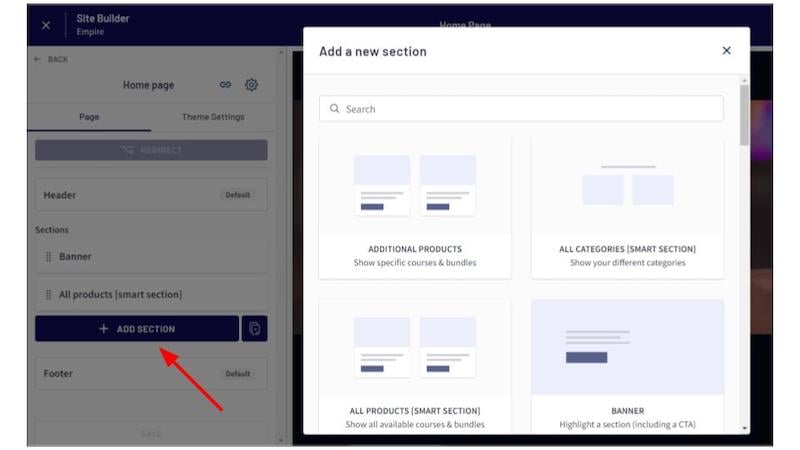Choose the Additional Products section thumbnail
The height and width of the screenshot is (450, 800).
[x=415, y=185]
